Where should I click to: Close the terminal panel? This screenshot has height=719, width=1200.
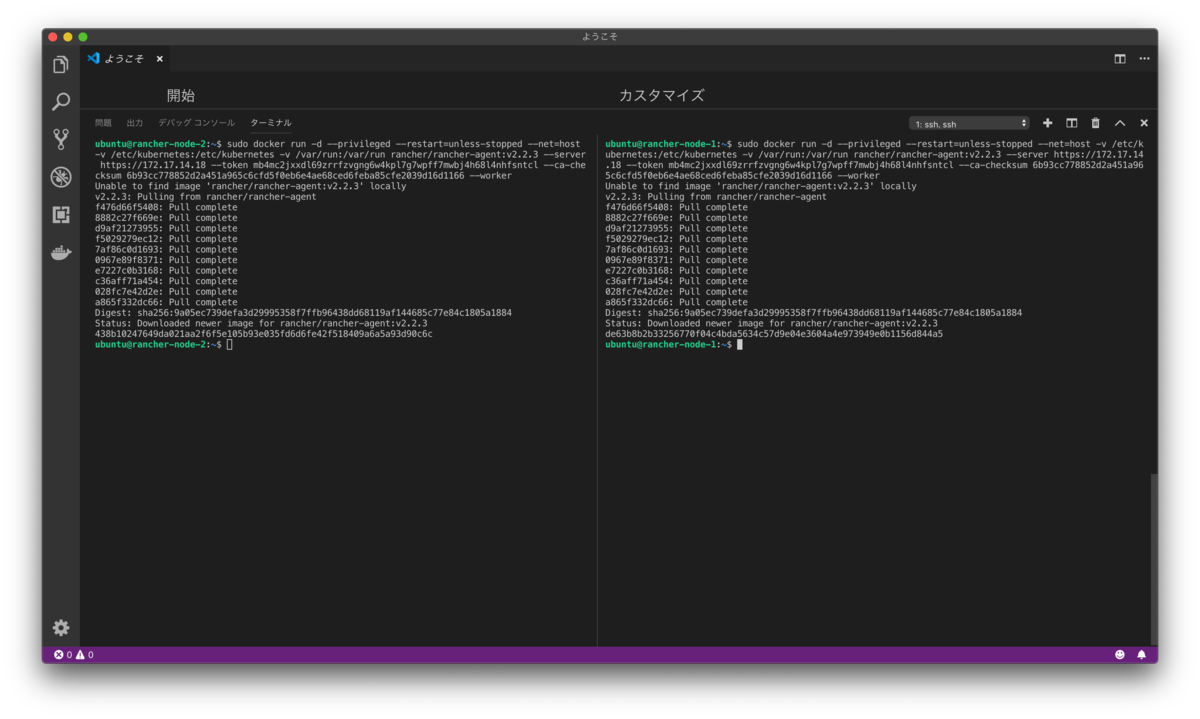click(1144, 123)
